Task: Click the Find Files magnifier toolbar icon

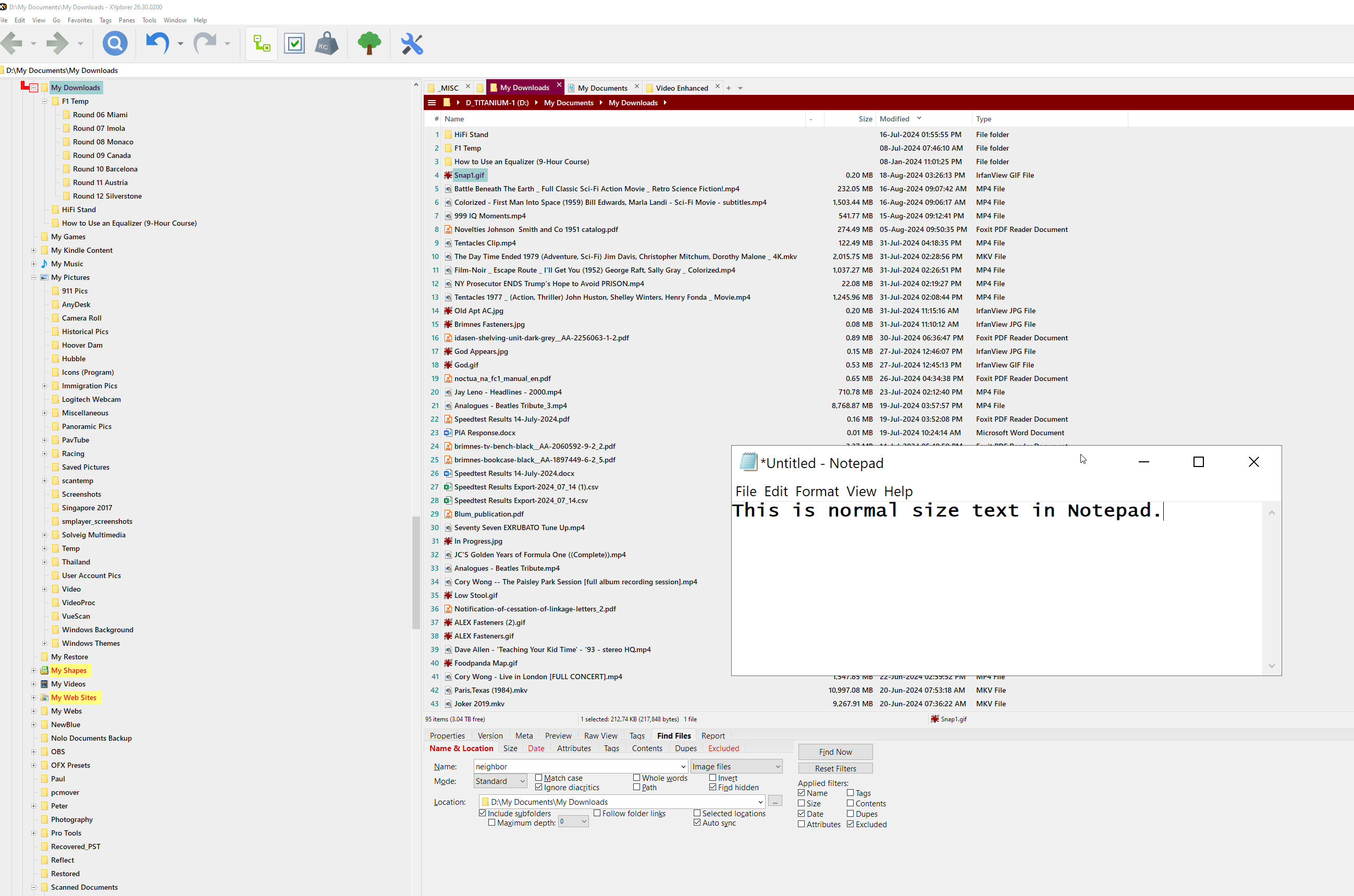Action: [115, 43]
